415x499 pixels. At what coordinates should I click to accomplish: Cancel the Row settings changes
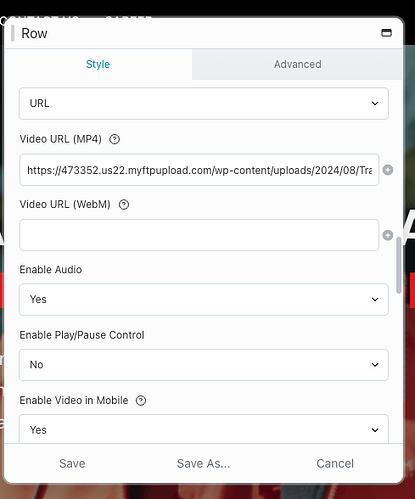335,463
